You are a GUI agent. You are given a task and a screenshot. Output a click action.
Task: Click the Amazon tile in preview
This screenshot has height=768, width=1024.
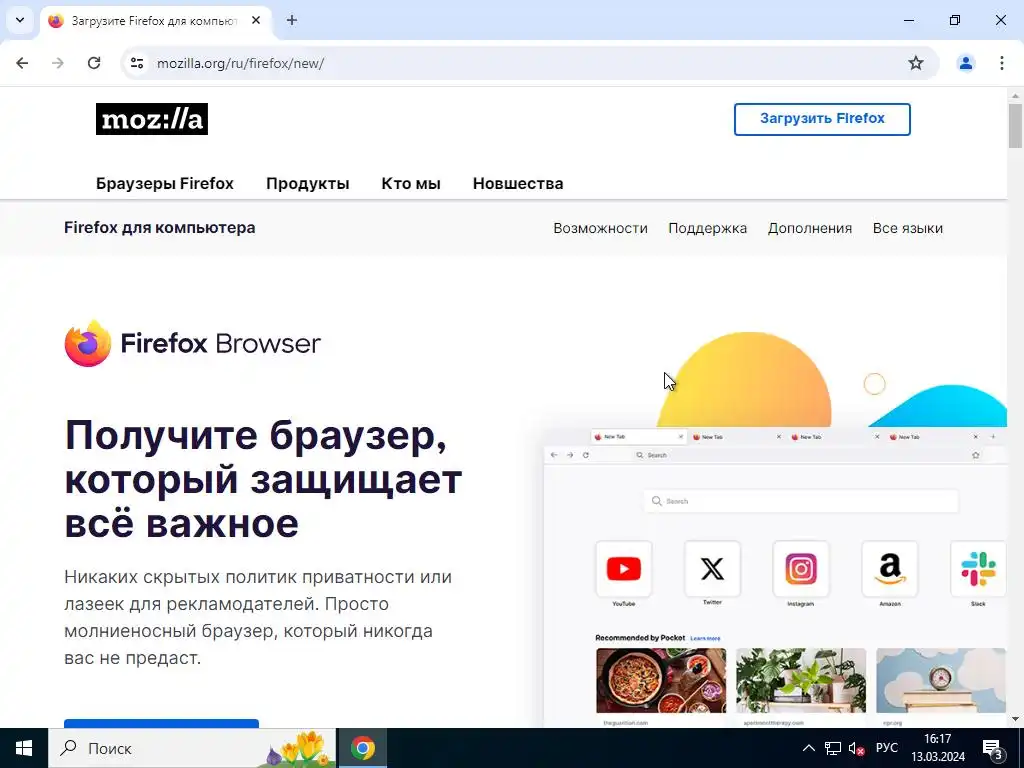click(x=889, y=569)
